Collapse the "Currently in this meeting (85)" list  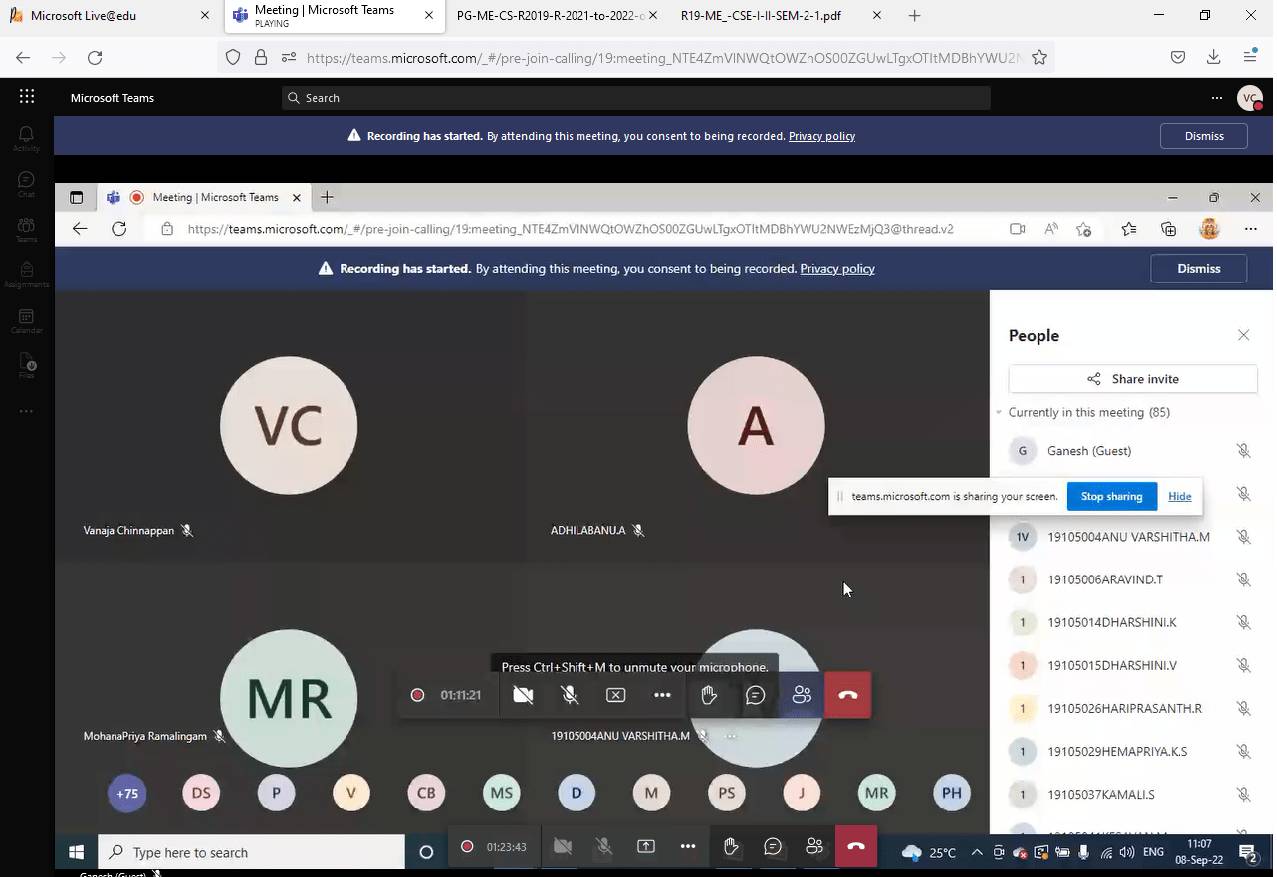click(998, 412)
